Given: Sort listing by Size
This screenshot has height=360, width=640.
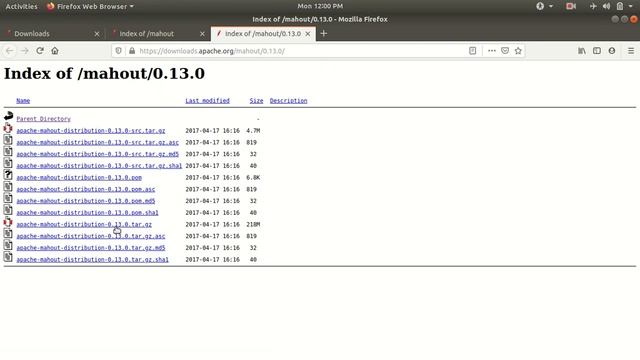Looking at the screenshot, I should coord(256,100).
